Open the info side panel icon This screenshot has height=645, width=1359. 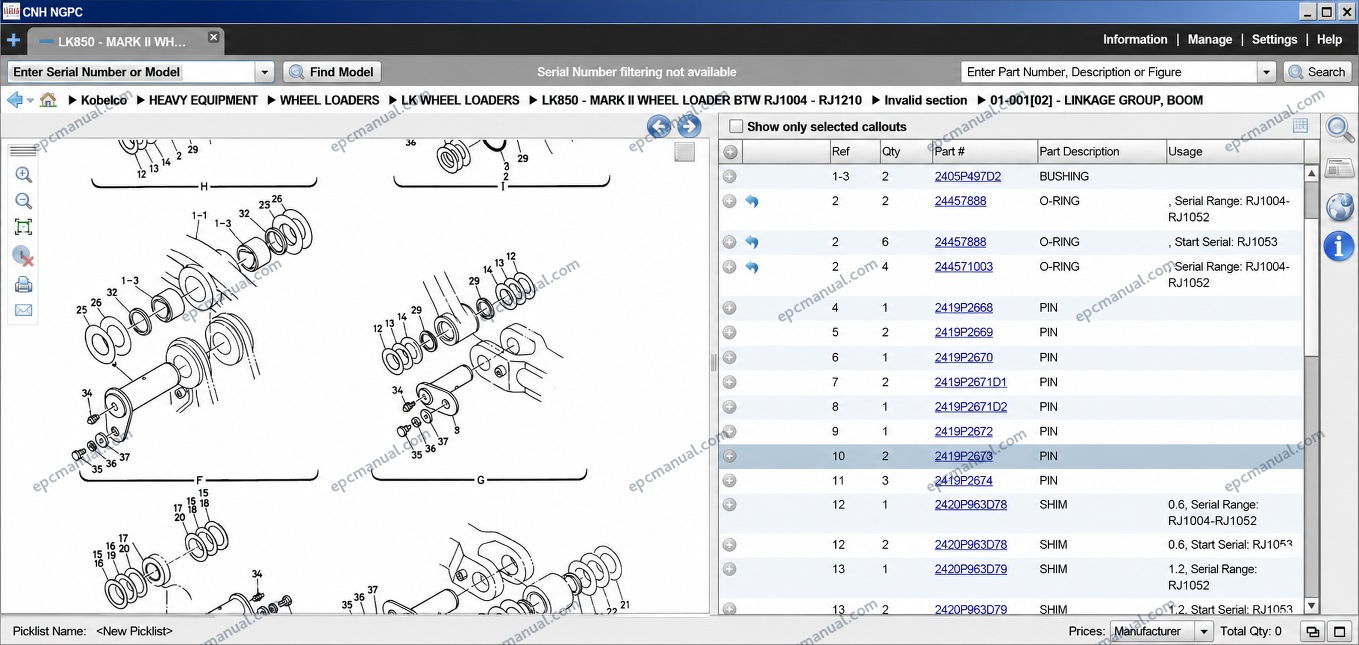click(x=1339, y=245)
